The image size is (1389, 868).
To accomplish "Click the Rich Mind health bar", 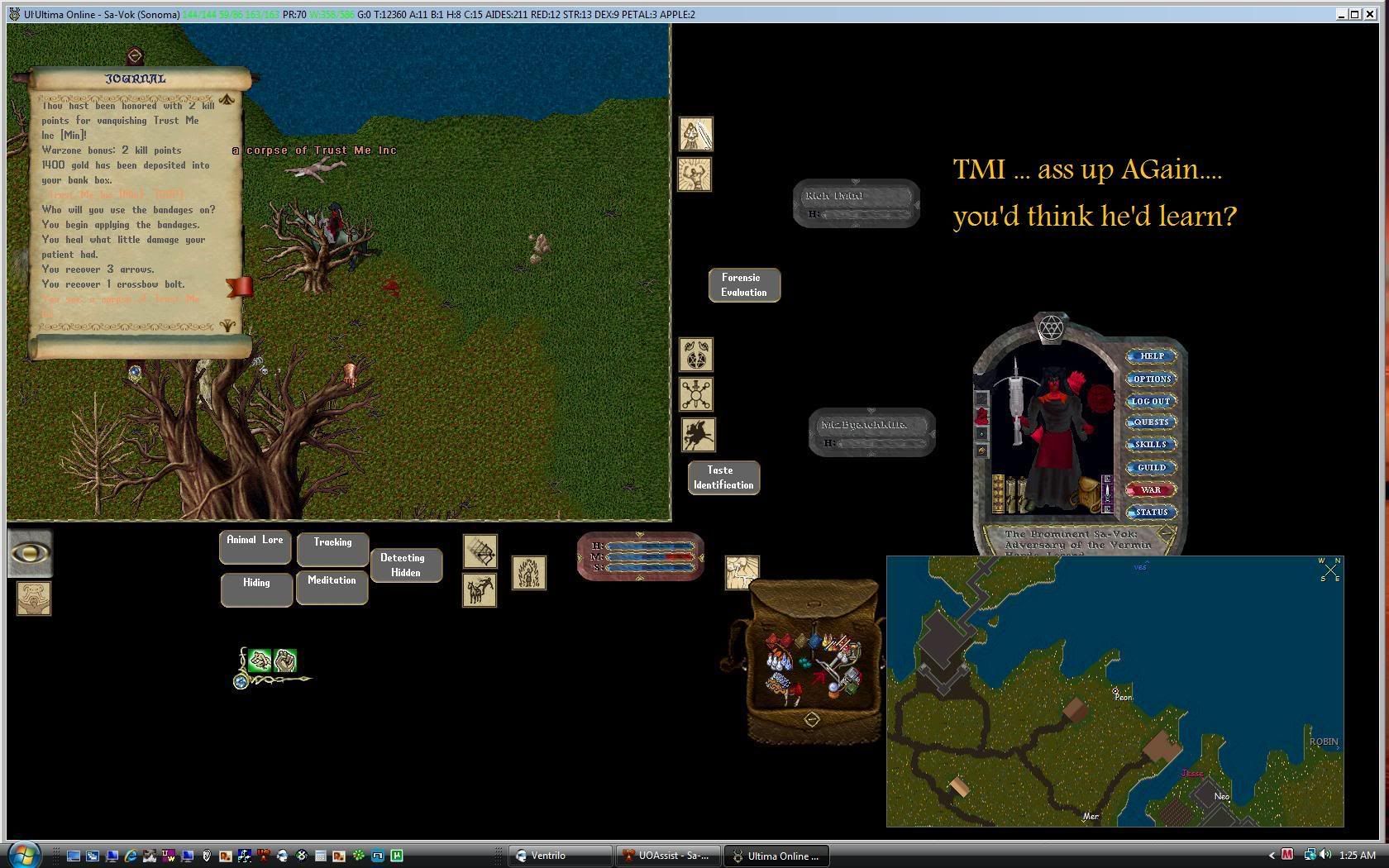I will pyautogui.click(x=857, y=203).
